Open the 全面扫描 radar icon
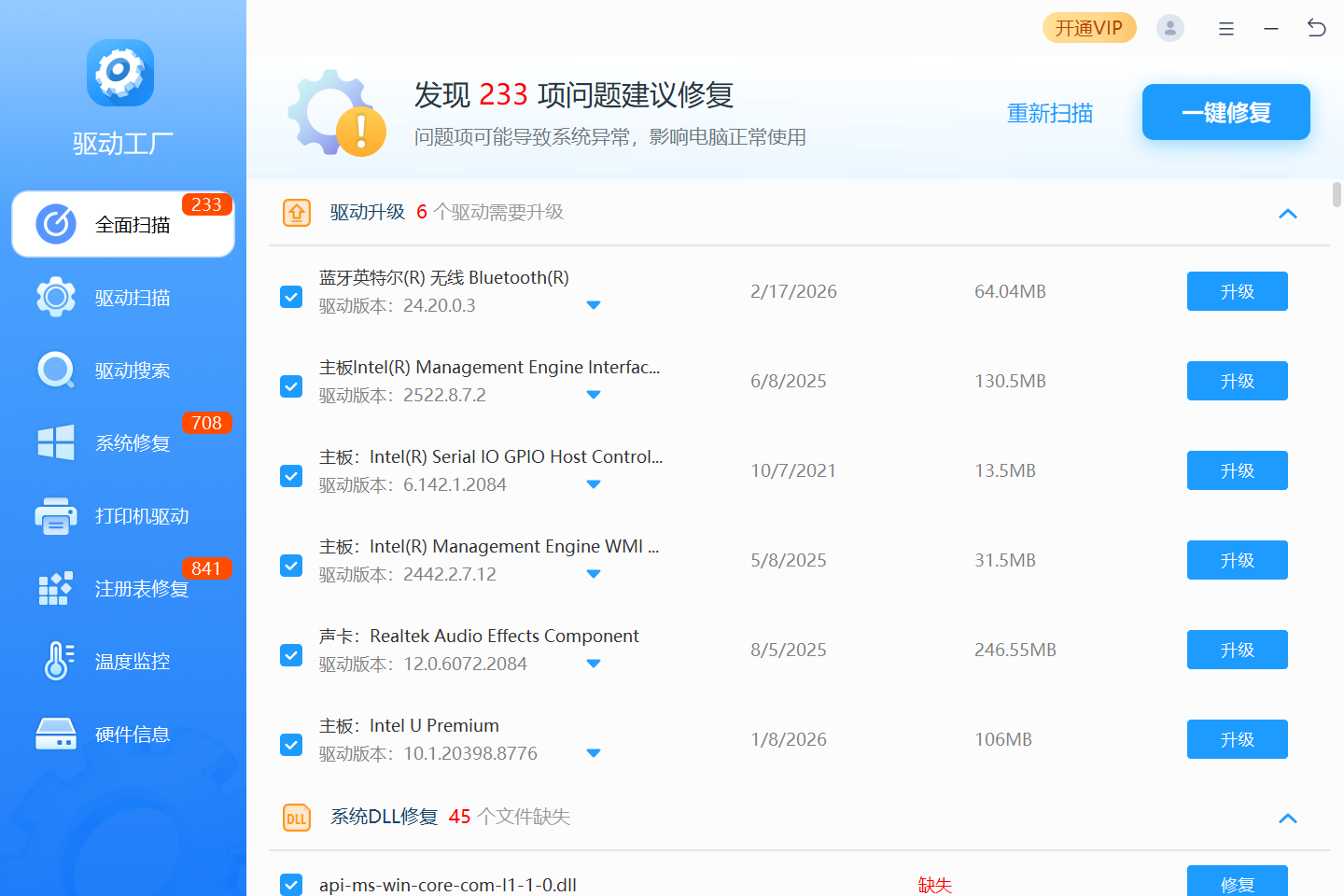The width and height of the screenshot is (1344, 896). click(56, 224)
